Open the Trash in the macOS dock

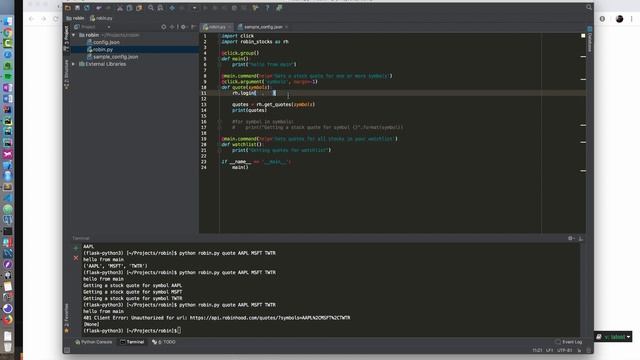click(x=7, y=347)
